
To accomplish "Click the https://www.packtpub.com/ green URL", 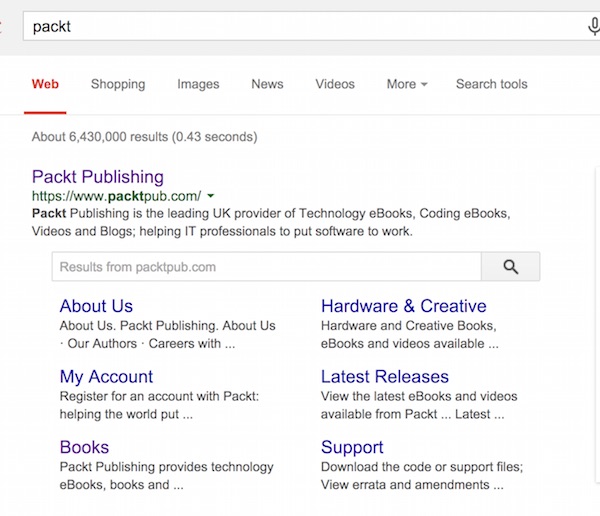I will 116,196.
